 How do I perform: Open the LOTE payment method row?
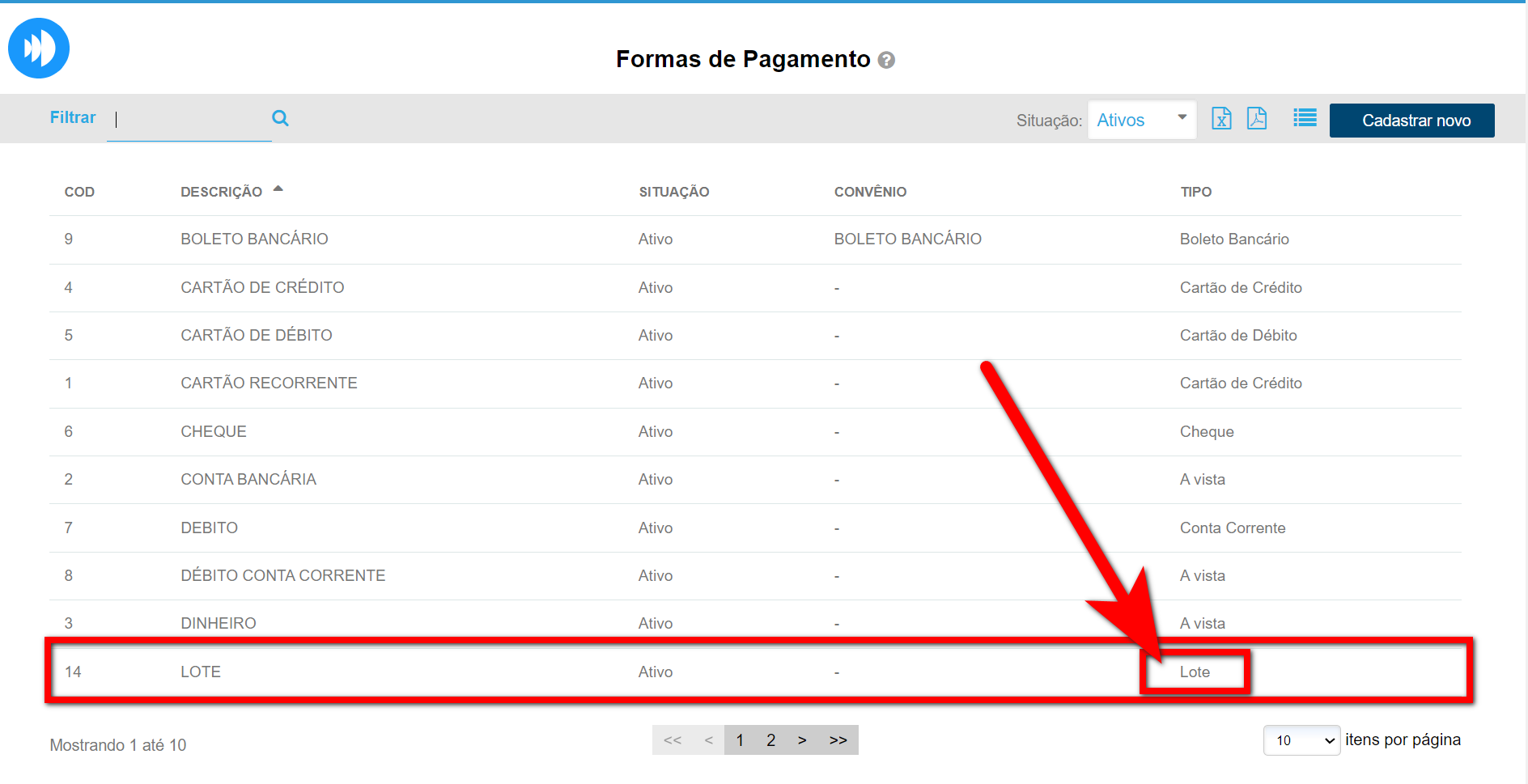click(x=201, y=672)
